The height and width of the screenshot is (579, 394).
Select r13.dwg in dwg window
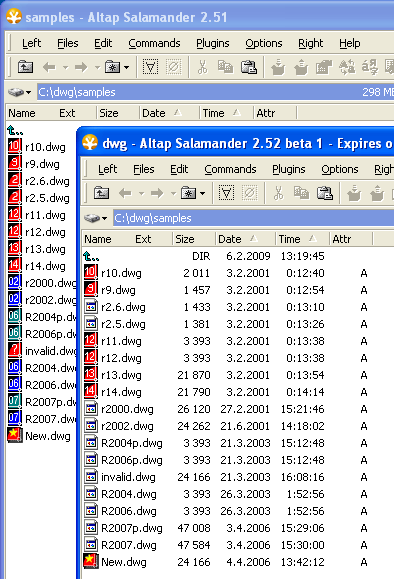tap(121, 375)
